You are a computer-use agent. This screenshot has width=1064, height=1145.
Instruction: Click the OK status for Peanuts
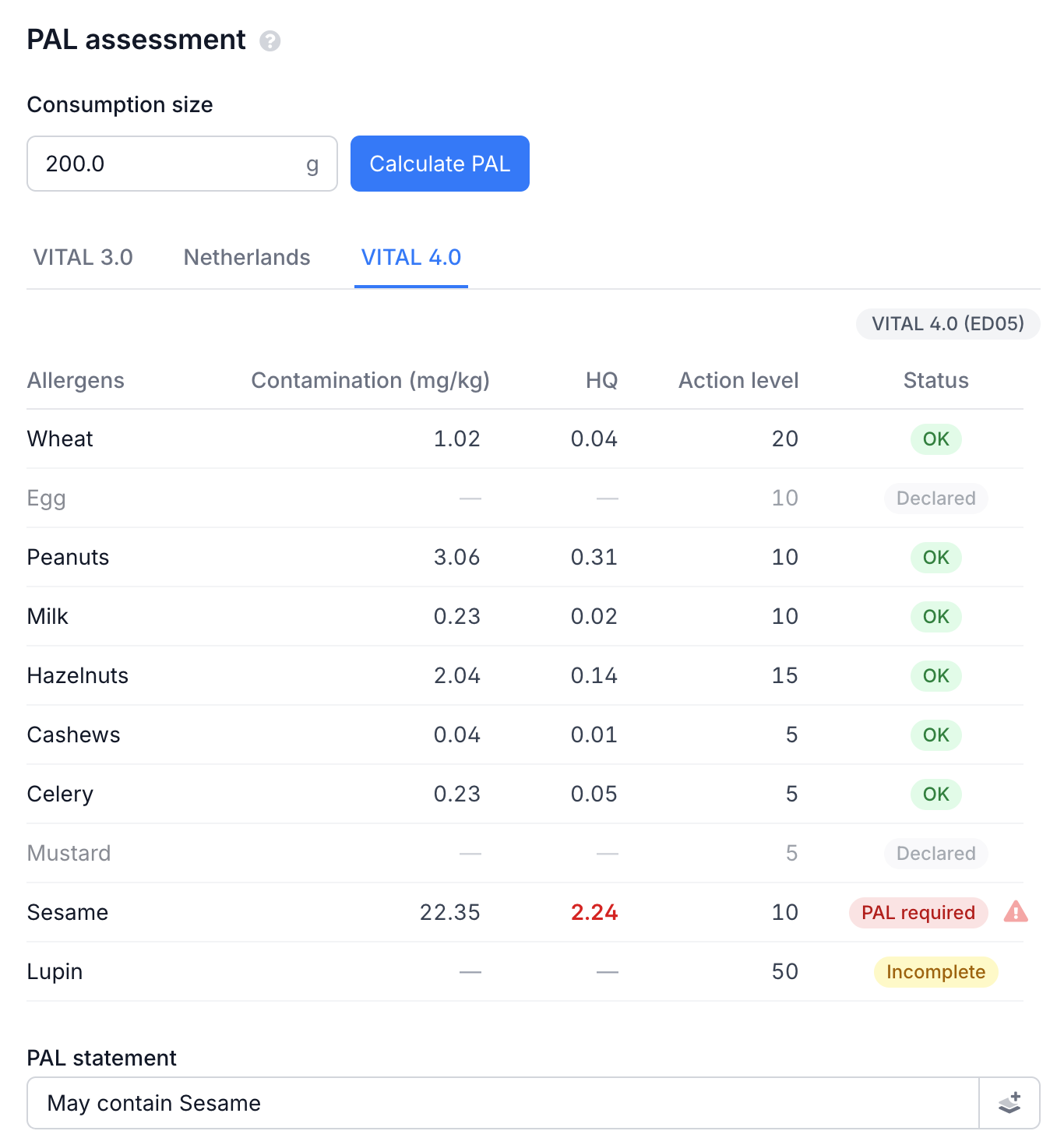click(x=935, y=557)
